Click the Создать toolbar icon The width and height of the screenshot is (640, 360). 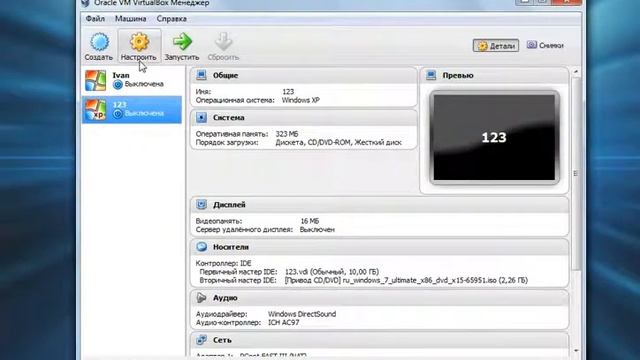99,42
